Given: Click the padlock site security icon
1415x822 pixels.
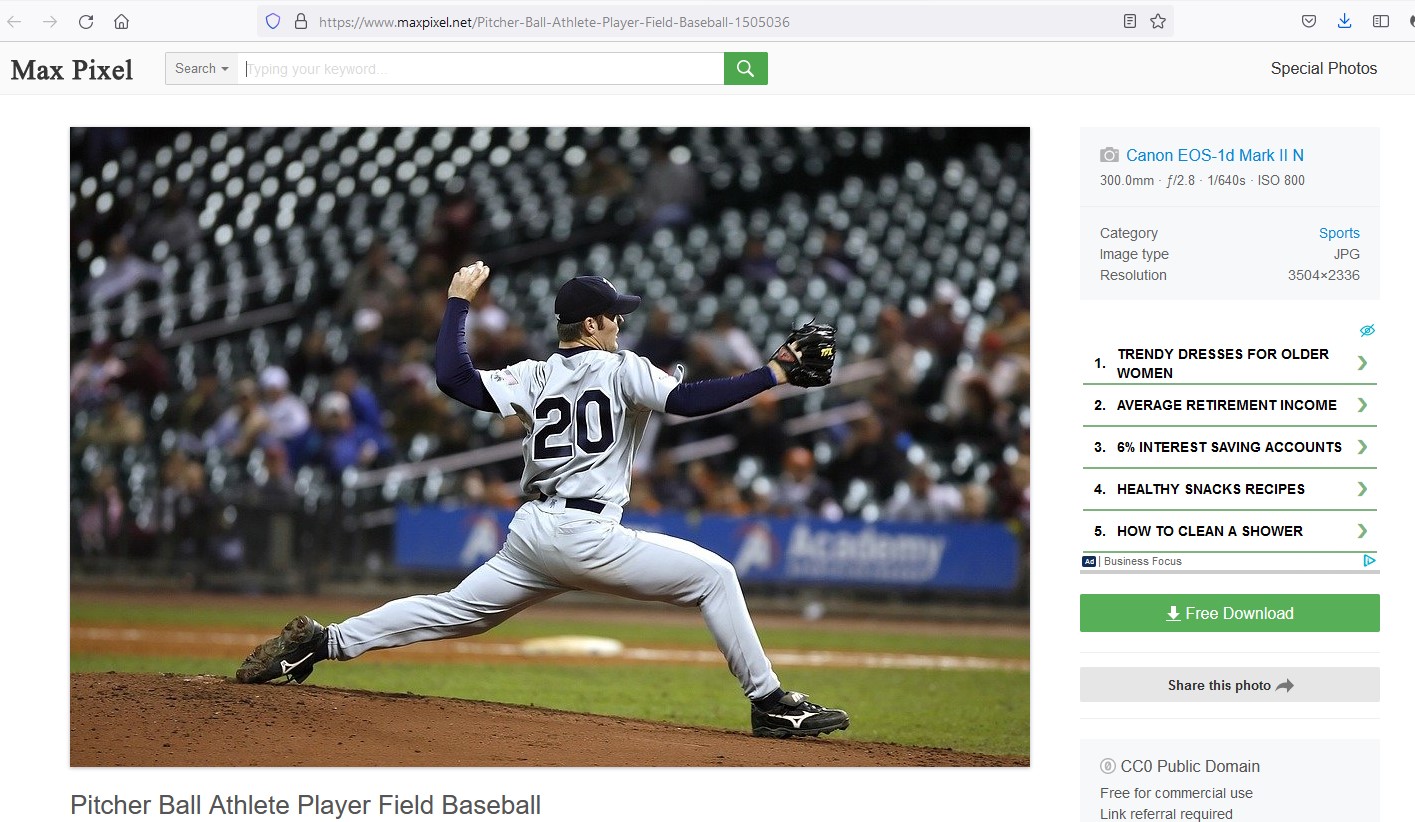Looking at the screenshot, I should [300, 21].
